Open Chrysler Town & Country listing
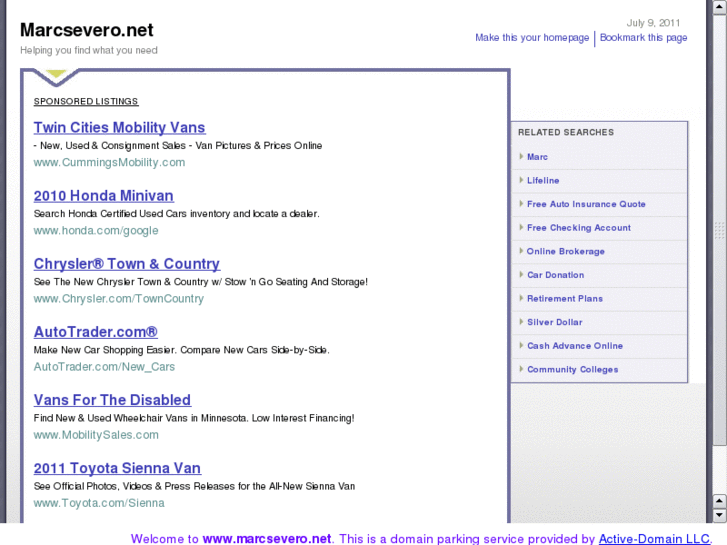The width and height of the screenshot is (727, 545). coord(127,264)
